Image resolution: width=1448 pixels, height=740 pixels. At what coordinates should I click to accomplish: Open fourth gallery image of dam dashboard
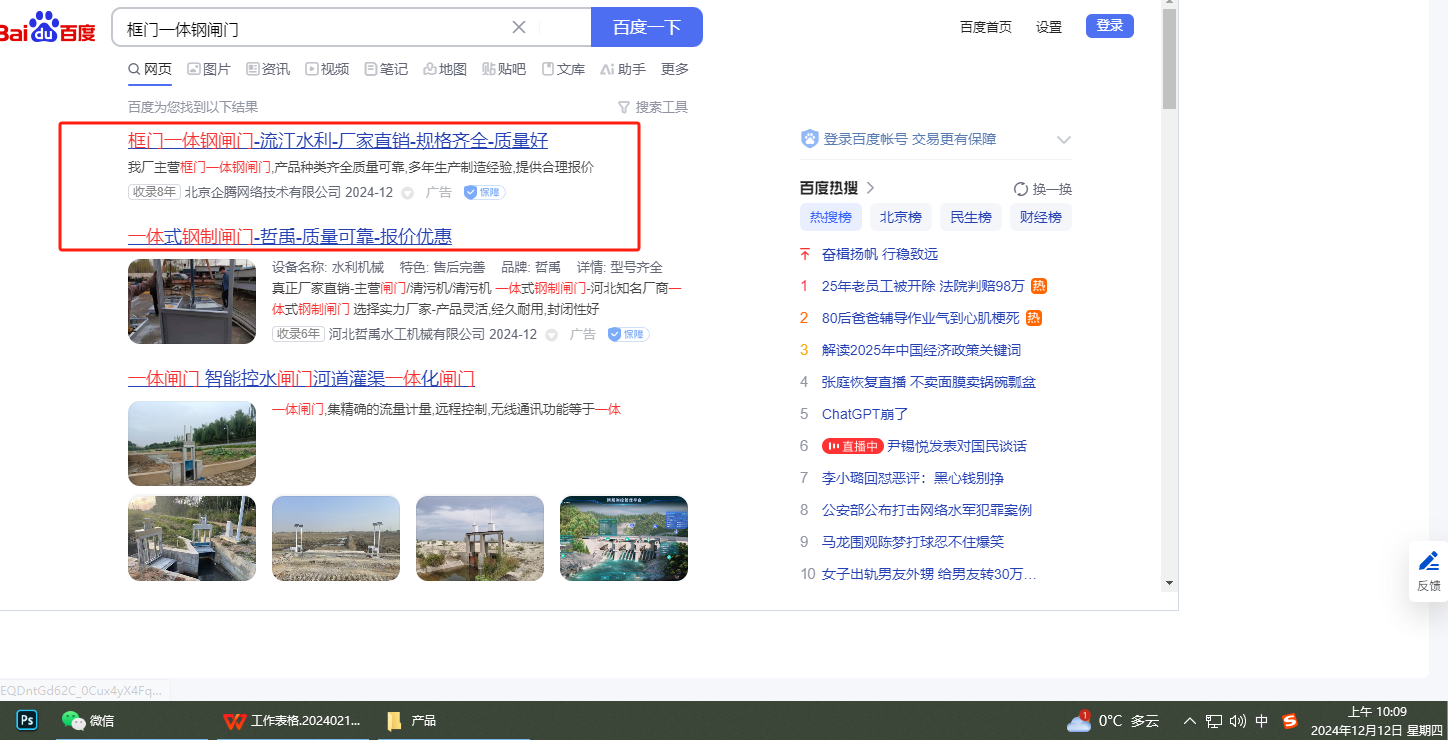click(x=624, y=539)
